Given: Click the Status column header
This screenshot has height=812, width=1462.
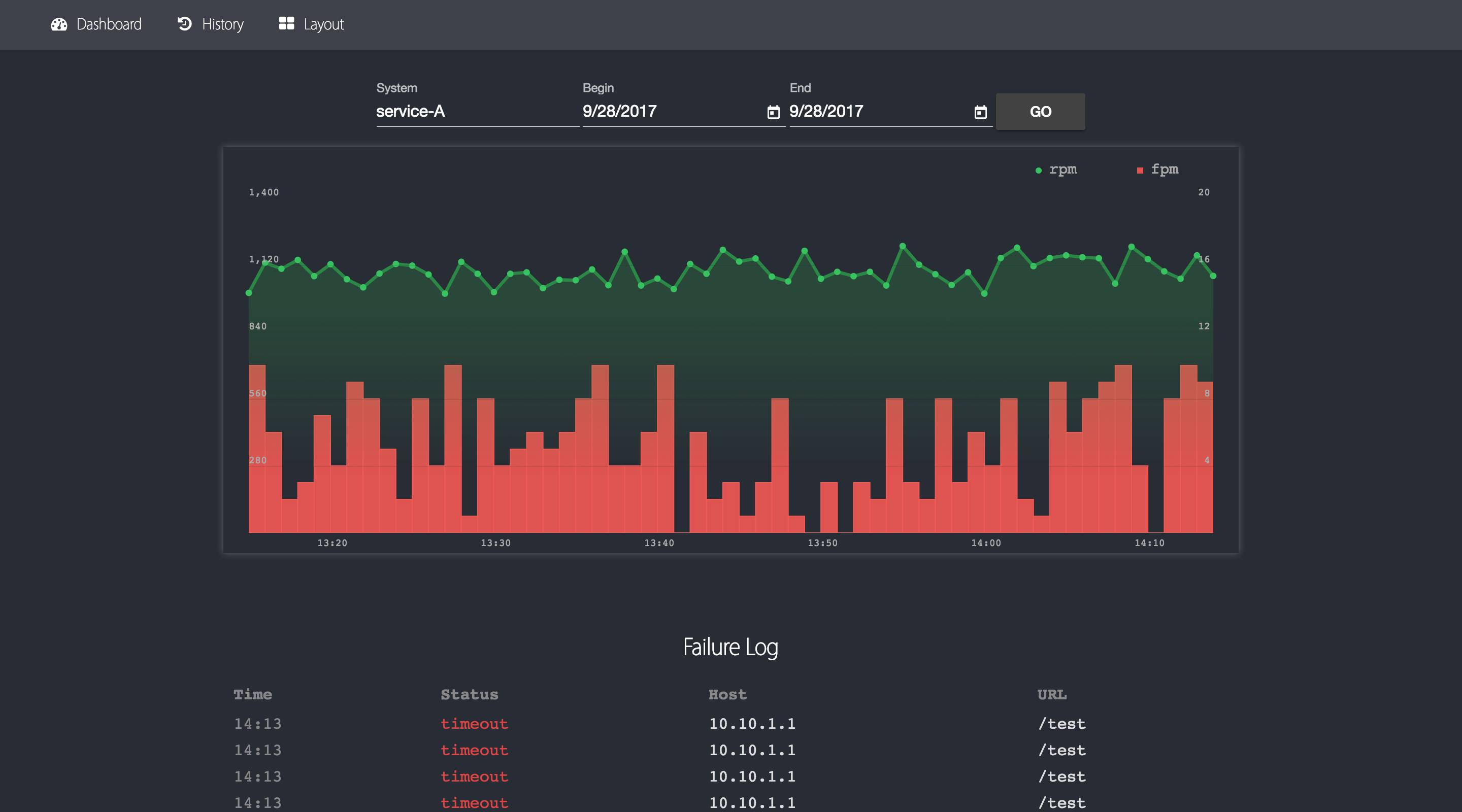Looking at the screenshot, I should click(x=470, y=695).
